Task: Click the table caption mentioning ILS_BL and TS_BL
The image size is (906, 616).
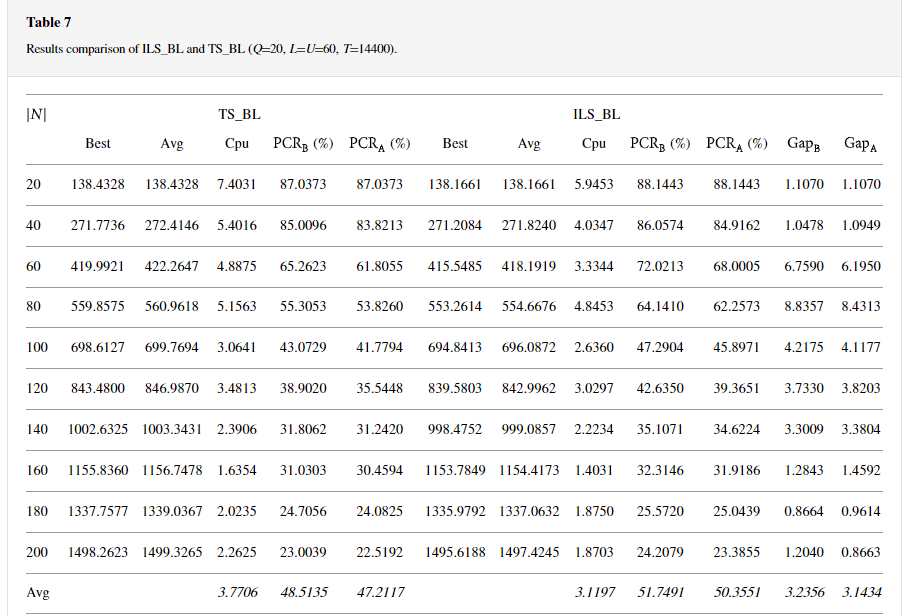Action: pos(211,49)
